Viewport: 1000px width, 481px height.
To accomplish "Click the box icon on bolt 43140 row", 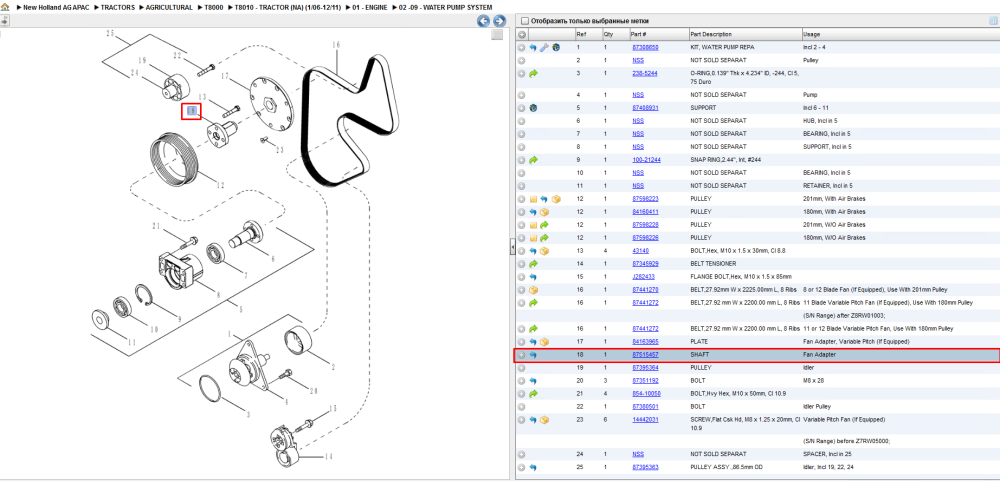I will pos(544,251).
